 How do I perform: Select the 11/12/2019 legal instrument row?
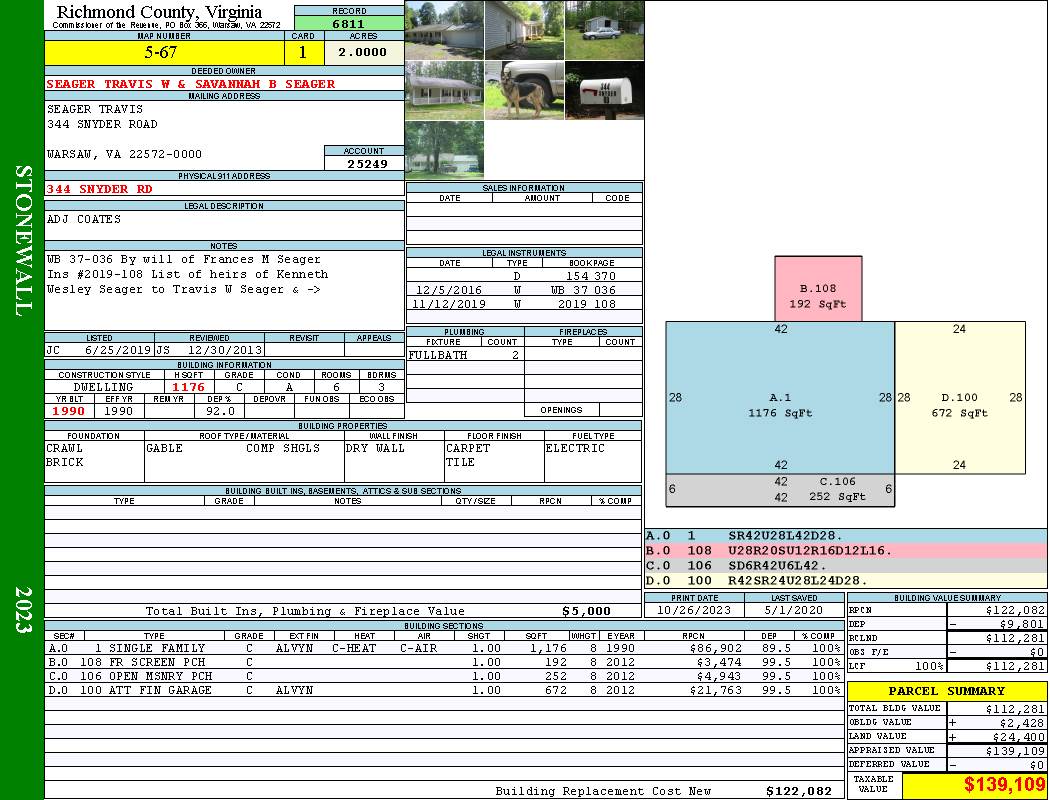524,304
